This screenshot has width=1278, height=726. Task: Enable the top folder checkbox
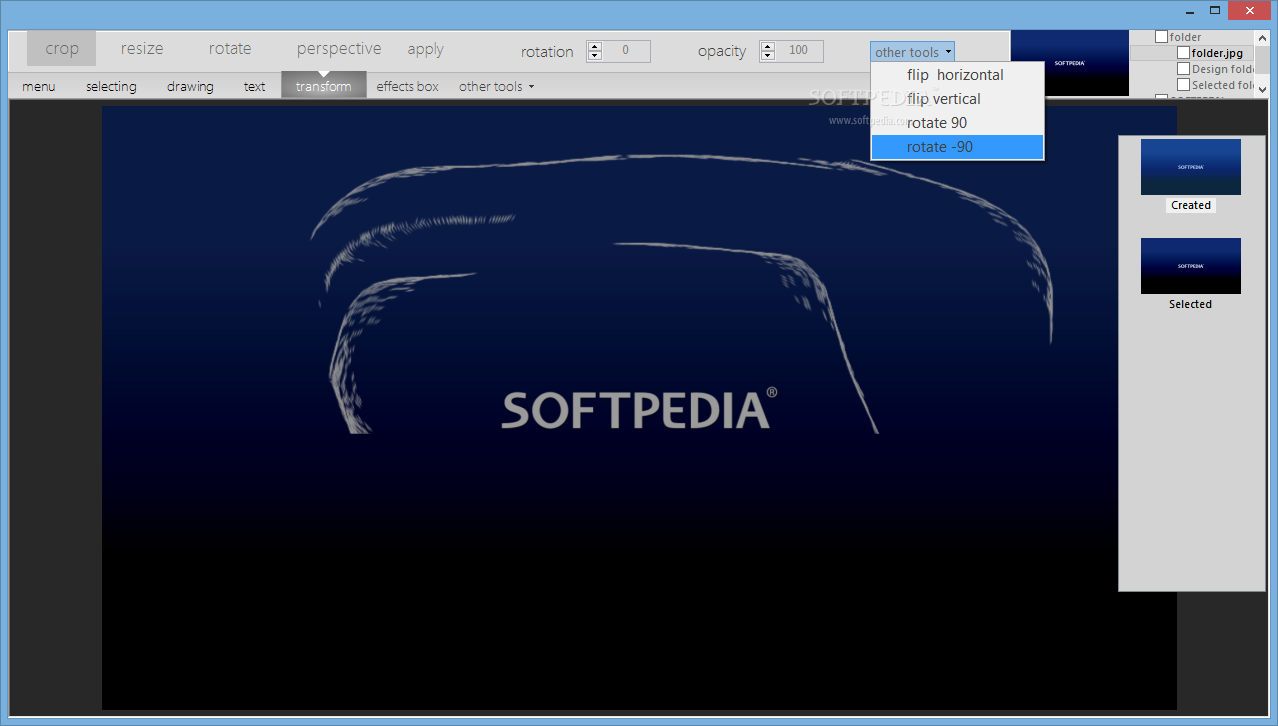[x=1161, y=37]
